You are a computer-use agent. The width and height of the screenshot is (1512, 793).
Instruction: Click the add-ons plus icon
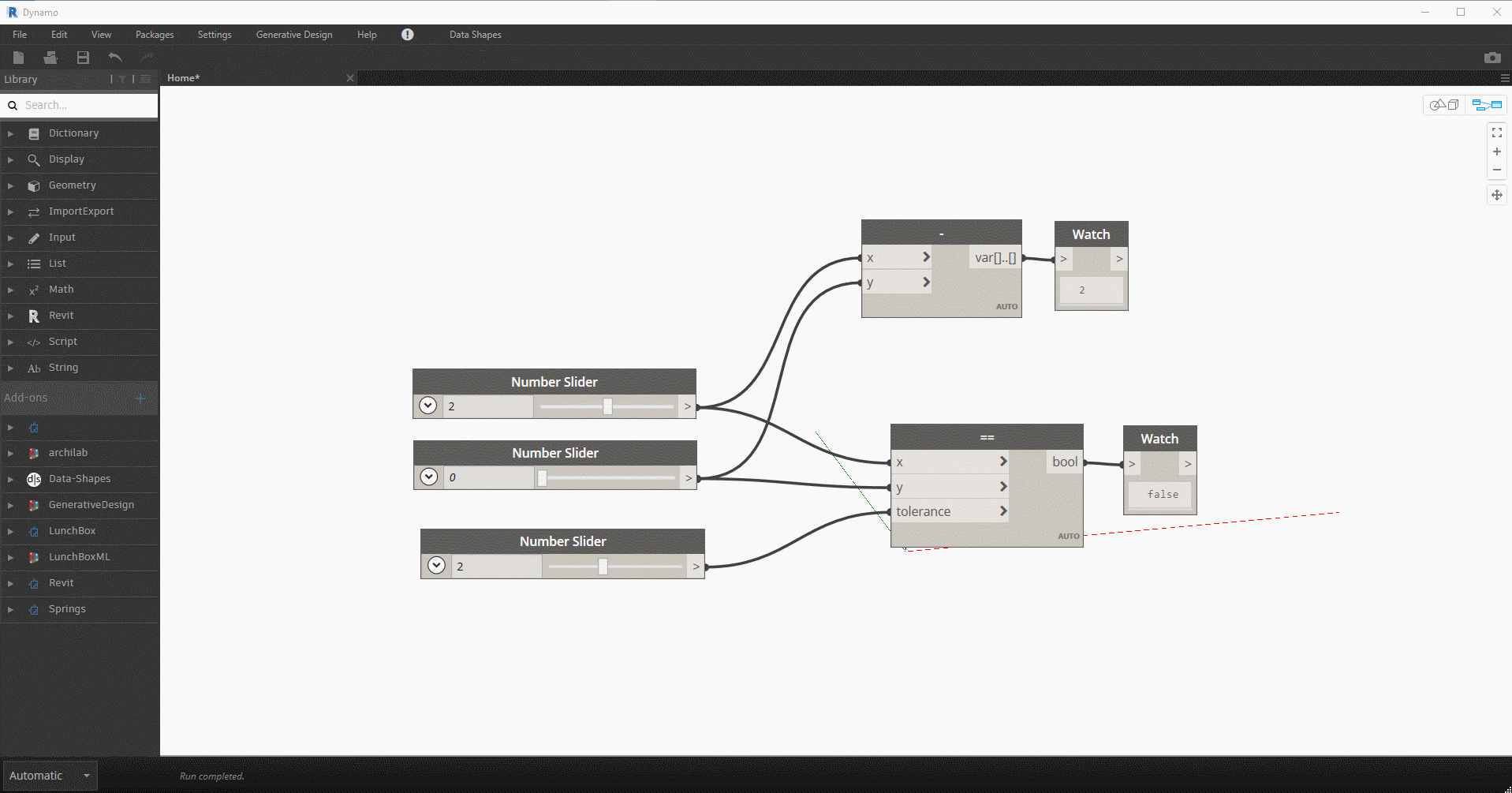pyautogui.click(x=140, y=398)
